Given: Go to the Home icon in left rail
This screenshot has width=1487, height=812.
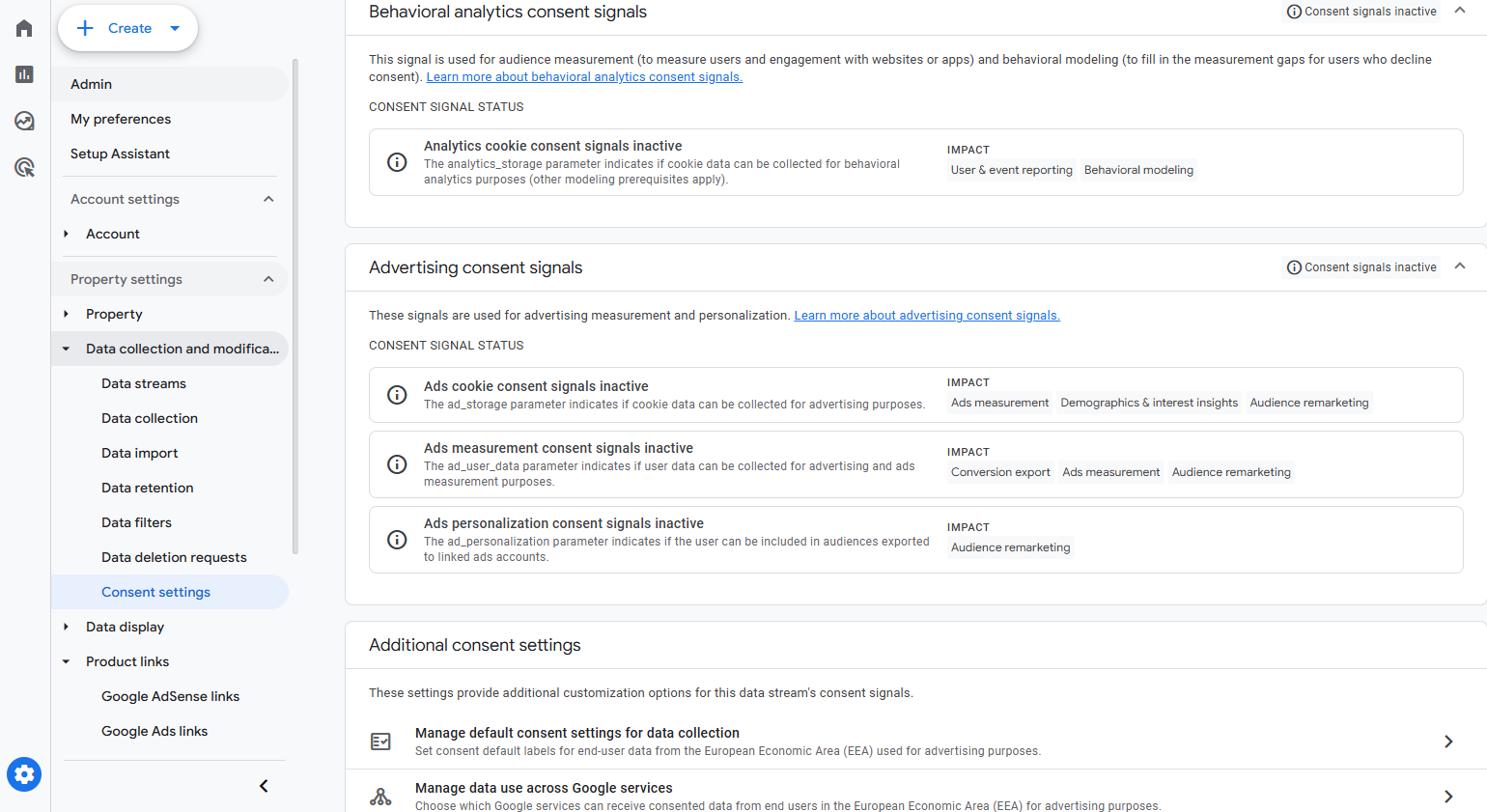Looking at the screenshot, I should point(24,28).
